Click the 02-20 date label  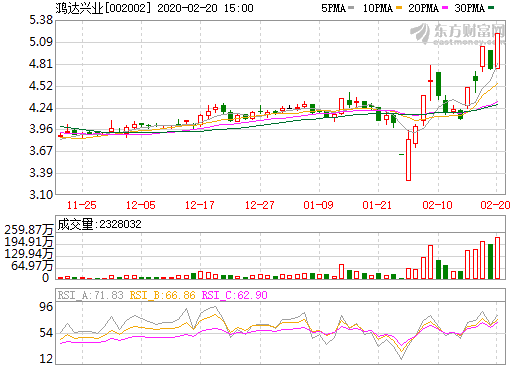[x=496, y=205]
